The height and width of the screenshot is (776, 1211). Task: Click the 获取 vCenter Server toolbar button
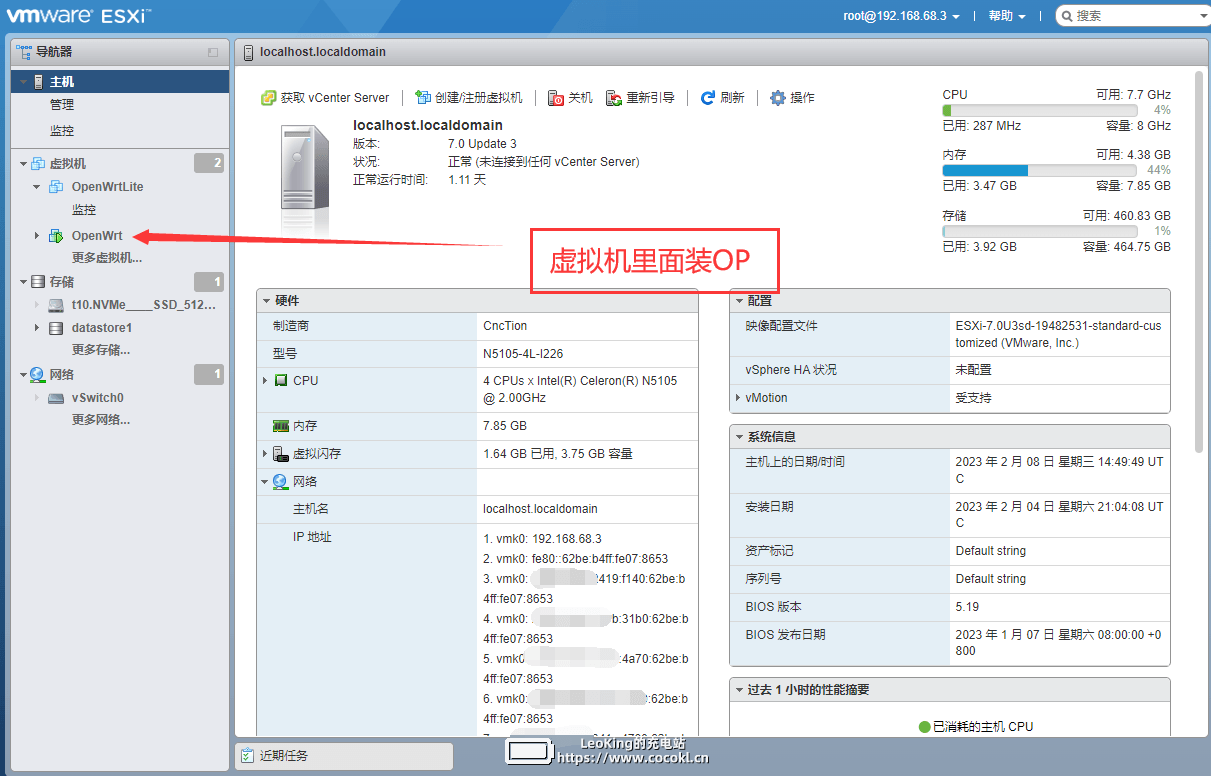click(325, 97)
